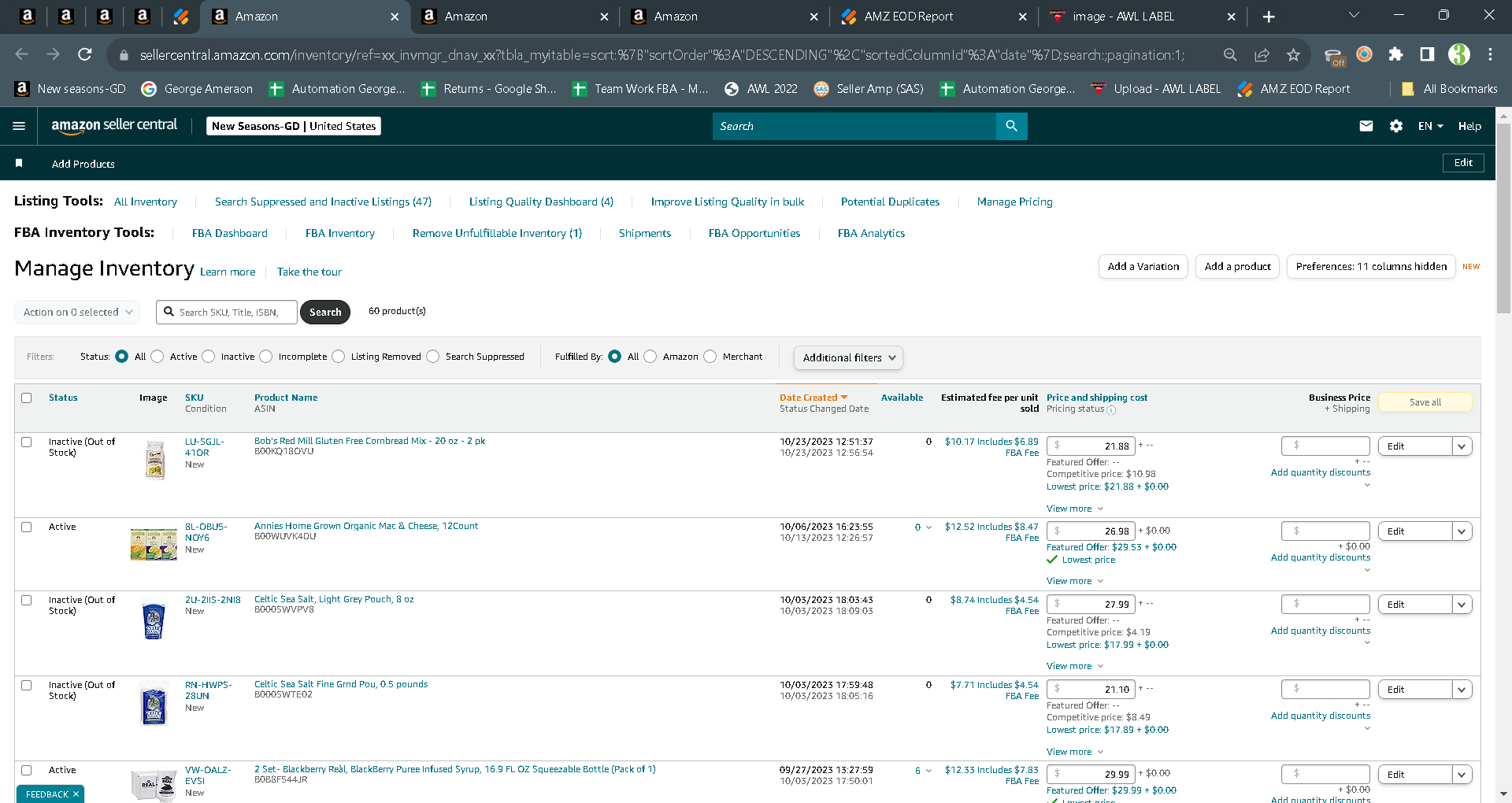
Task: Switch to the image - AWL LABEL tab
Action: click(1142, 17)
